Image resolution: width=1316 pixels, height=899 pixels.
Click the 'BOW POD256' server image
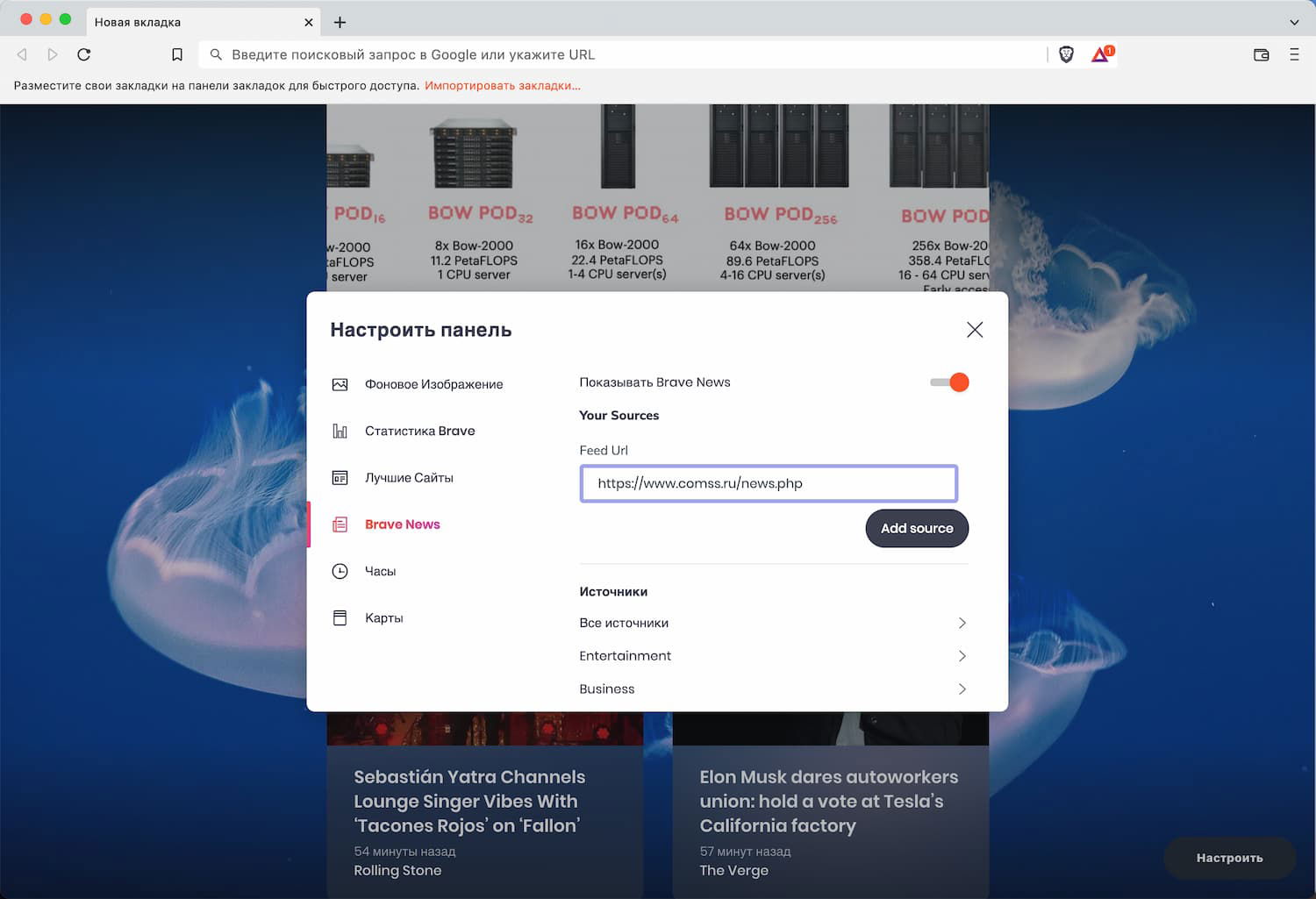point(779,146)
